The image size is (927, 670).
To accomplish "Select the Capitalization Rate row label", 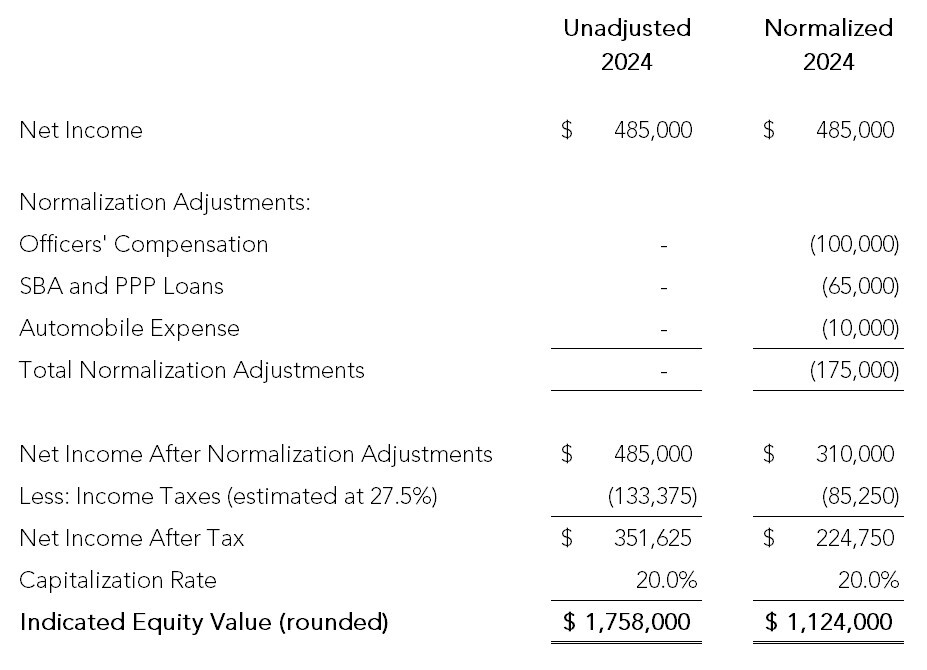I will tap(117, 580).
